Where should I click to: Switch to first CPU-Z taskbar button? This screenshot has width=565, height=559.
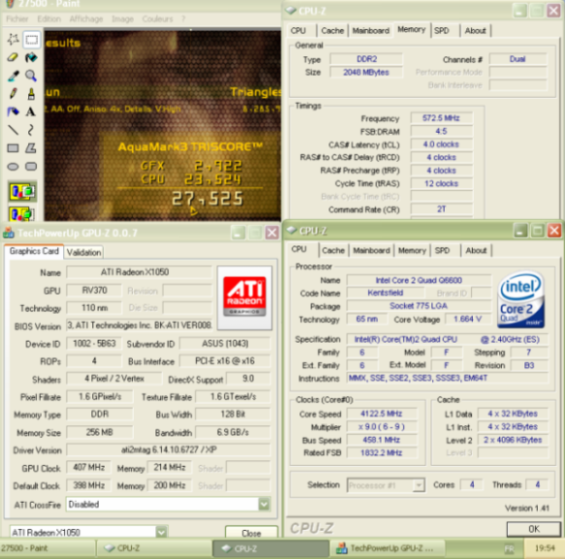tap(154, 548)
